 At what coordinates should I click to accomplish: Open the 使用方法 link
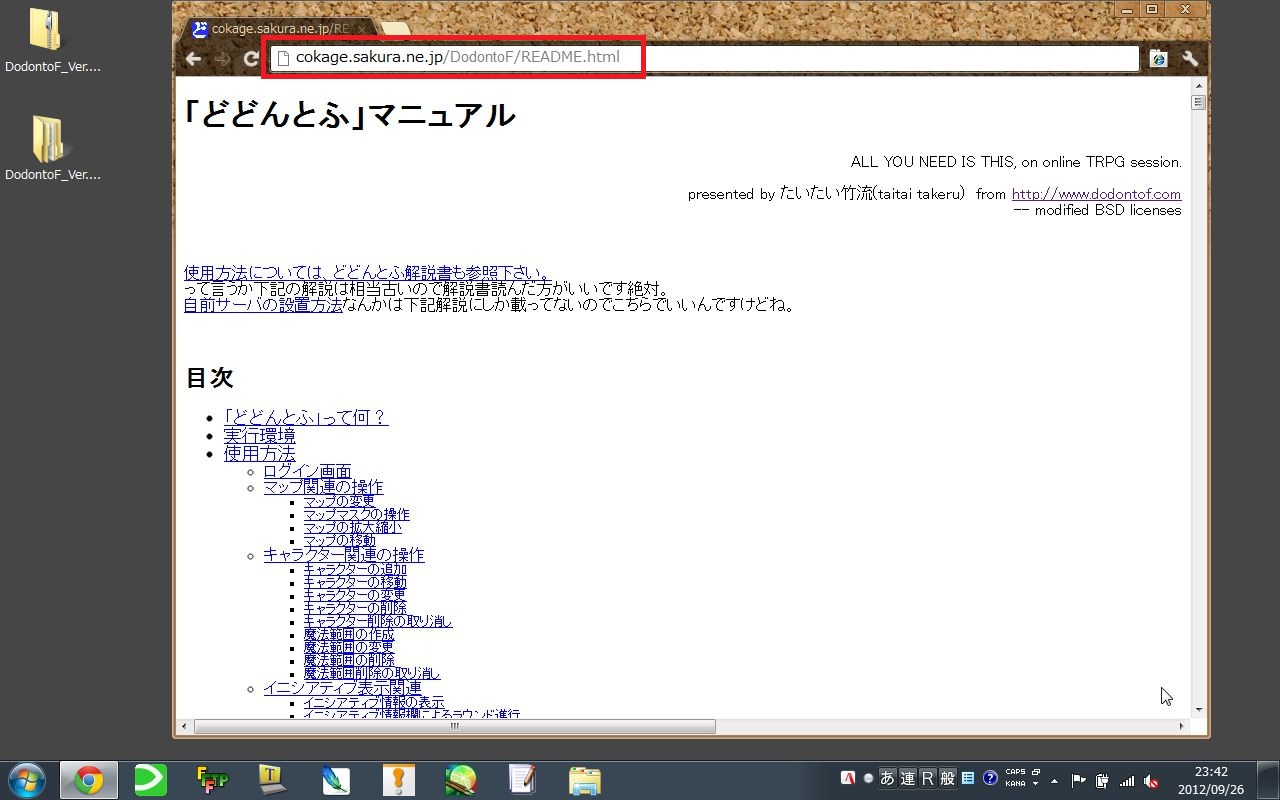pyautogui.click(x=260, y=454)
